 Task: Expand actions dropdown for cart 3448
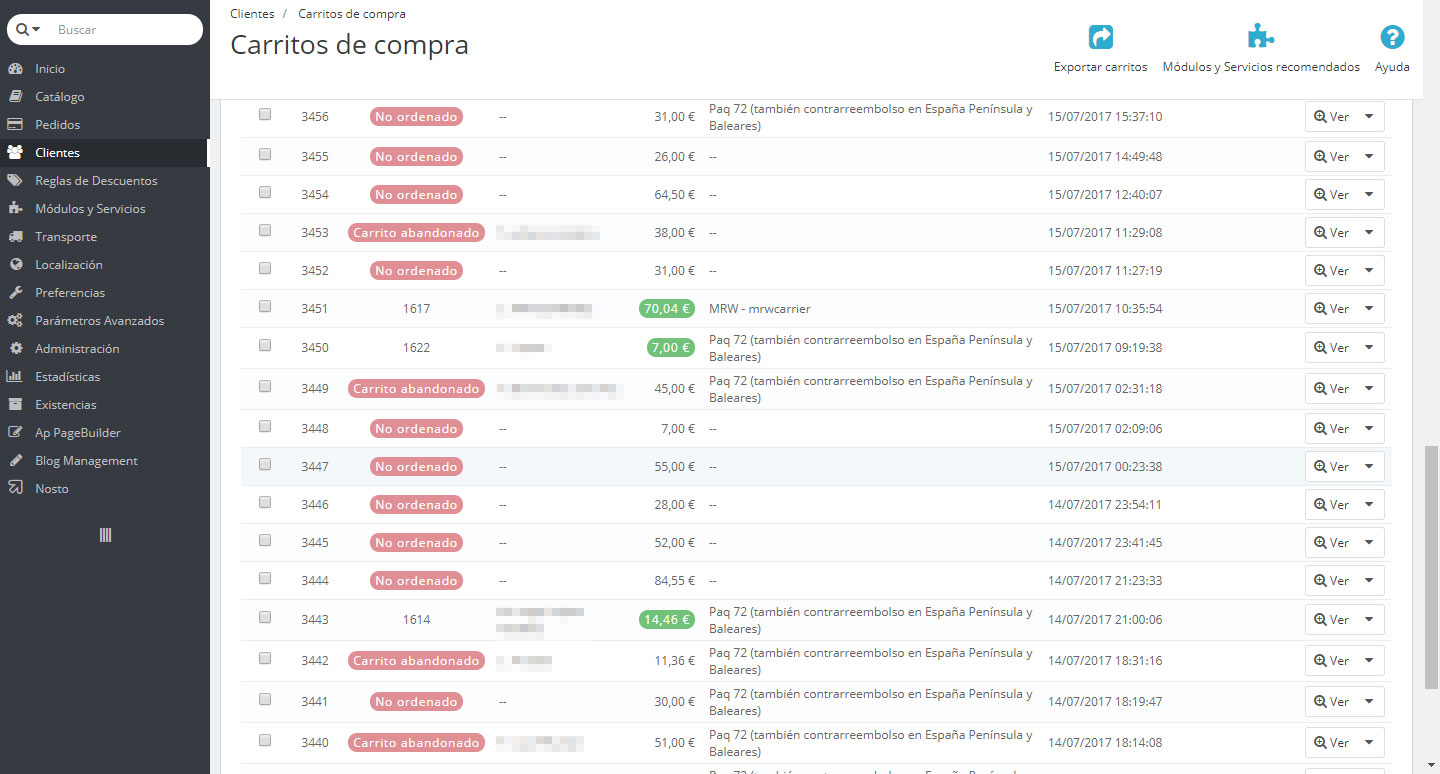1369,429
